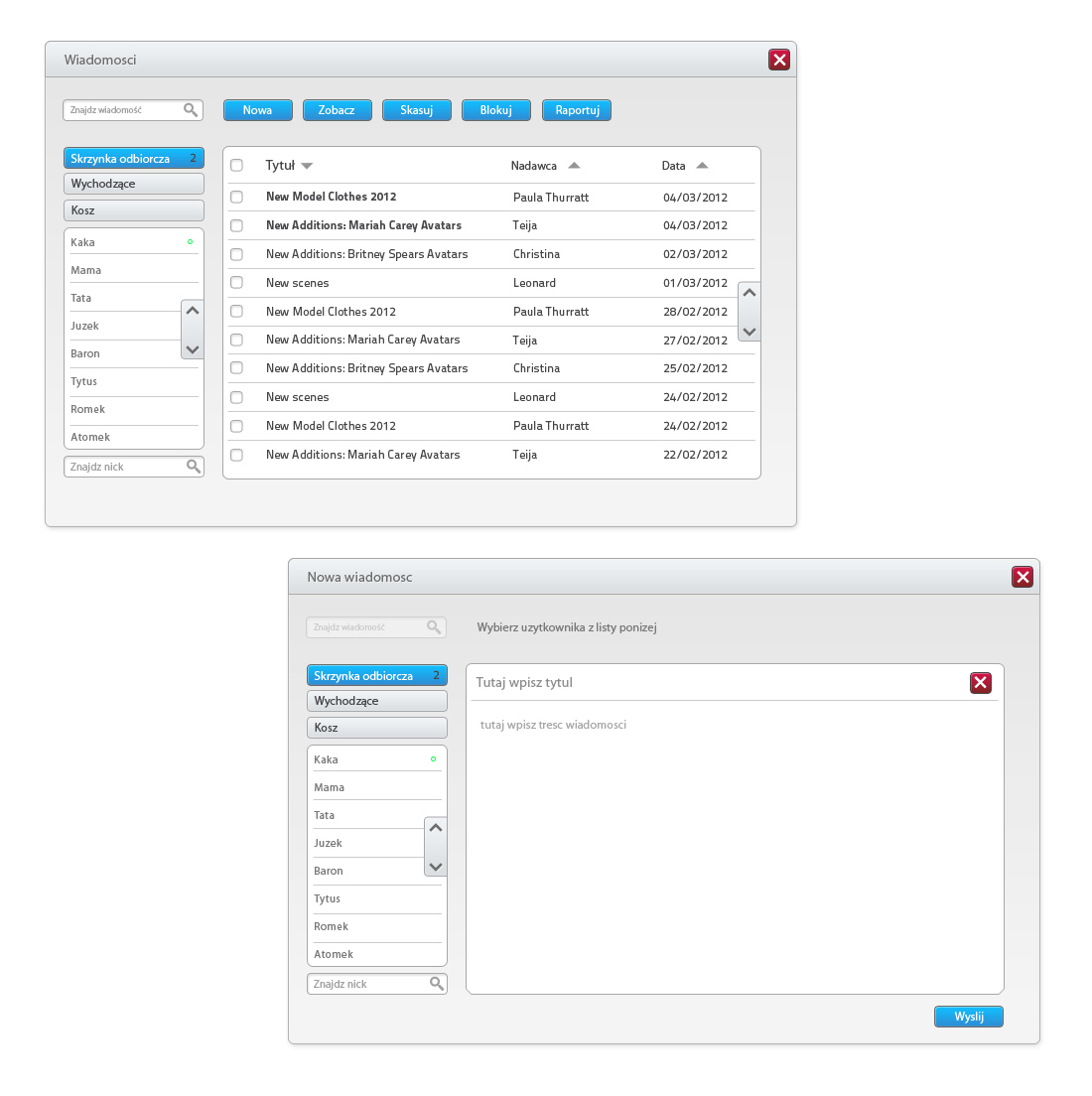Image resolution: width=1092 pixels, height=1096 pixels.
Task: Close the Nowa wiadomosc window
Action: pyautogui.click(x=1023, y=577)
